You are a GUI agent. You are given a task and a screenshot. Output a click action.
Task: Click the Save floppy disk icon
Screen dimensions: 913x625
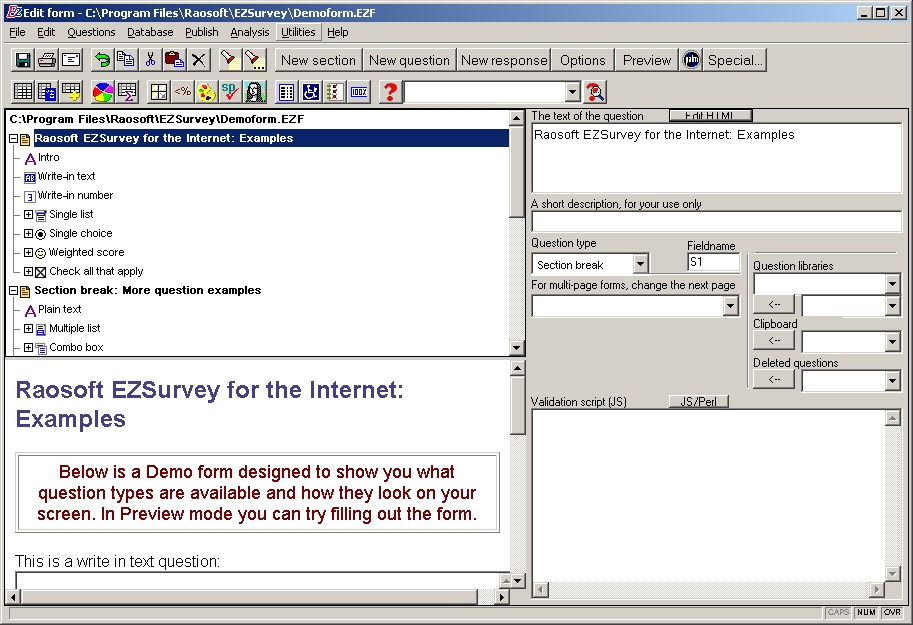coord(23,60)
